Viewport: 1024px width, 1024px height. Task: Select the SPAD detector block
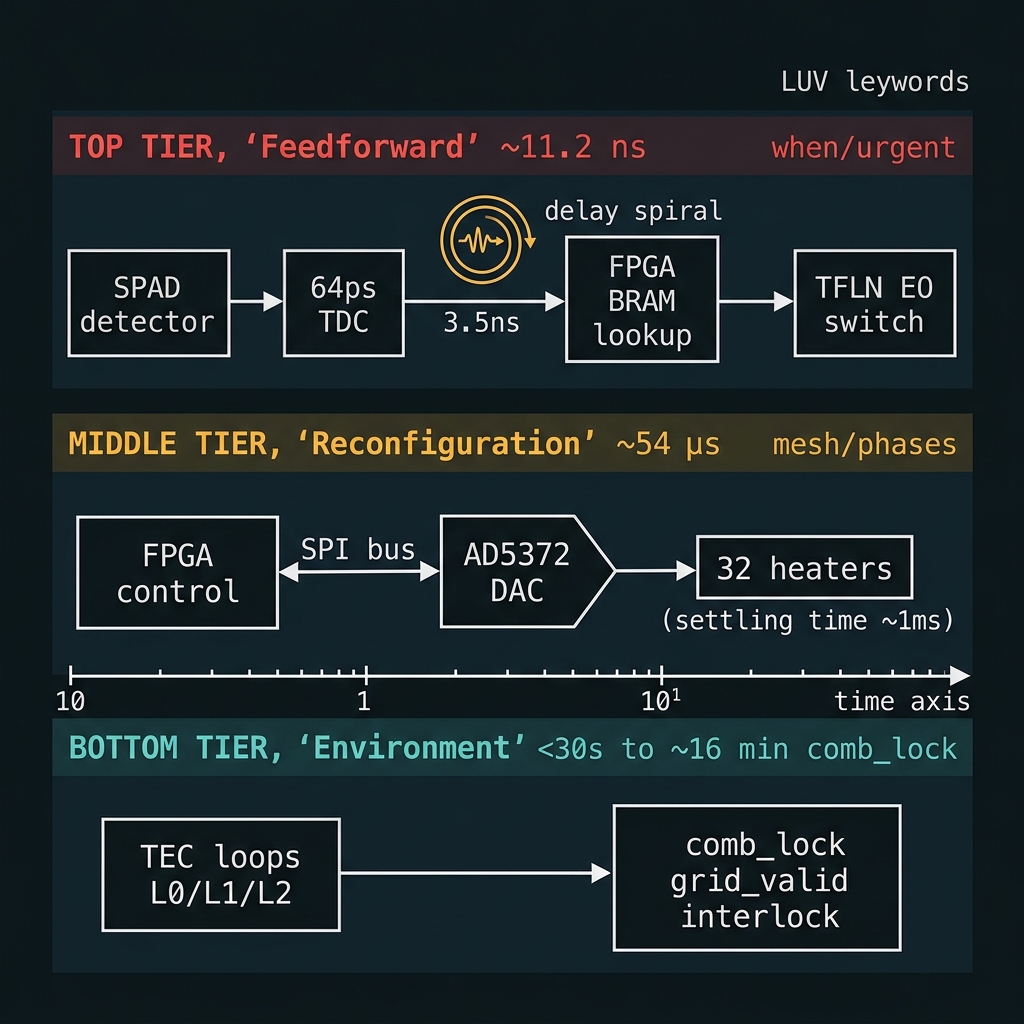(x=148, y=303)
